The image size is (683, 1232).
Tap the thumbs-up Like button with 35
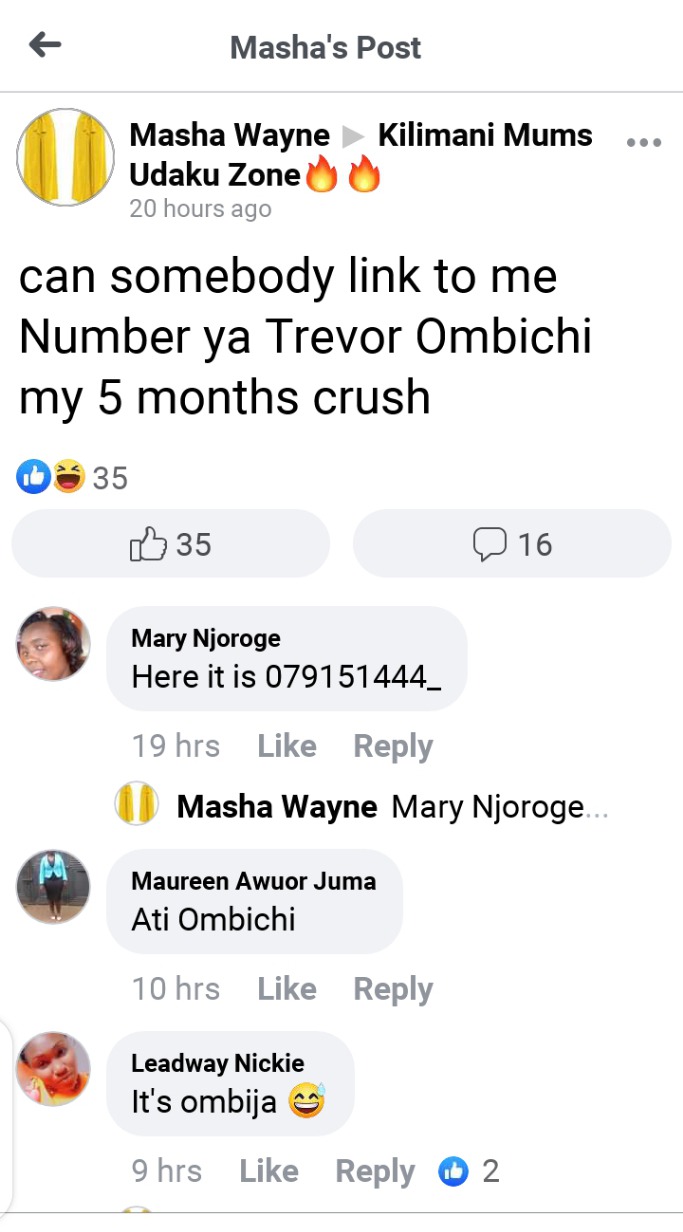coord(170,544)
